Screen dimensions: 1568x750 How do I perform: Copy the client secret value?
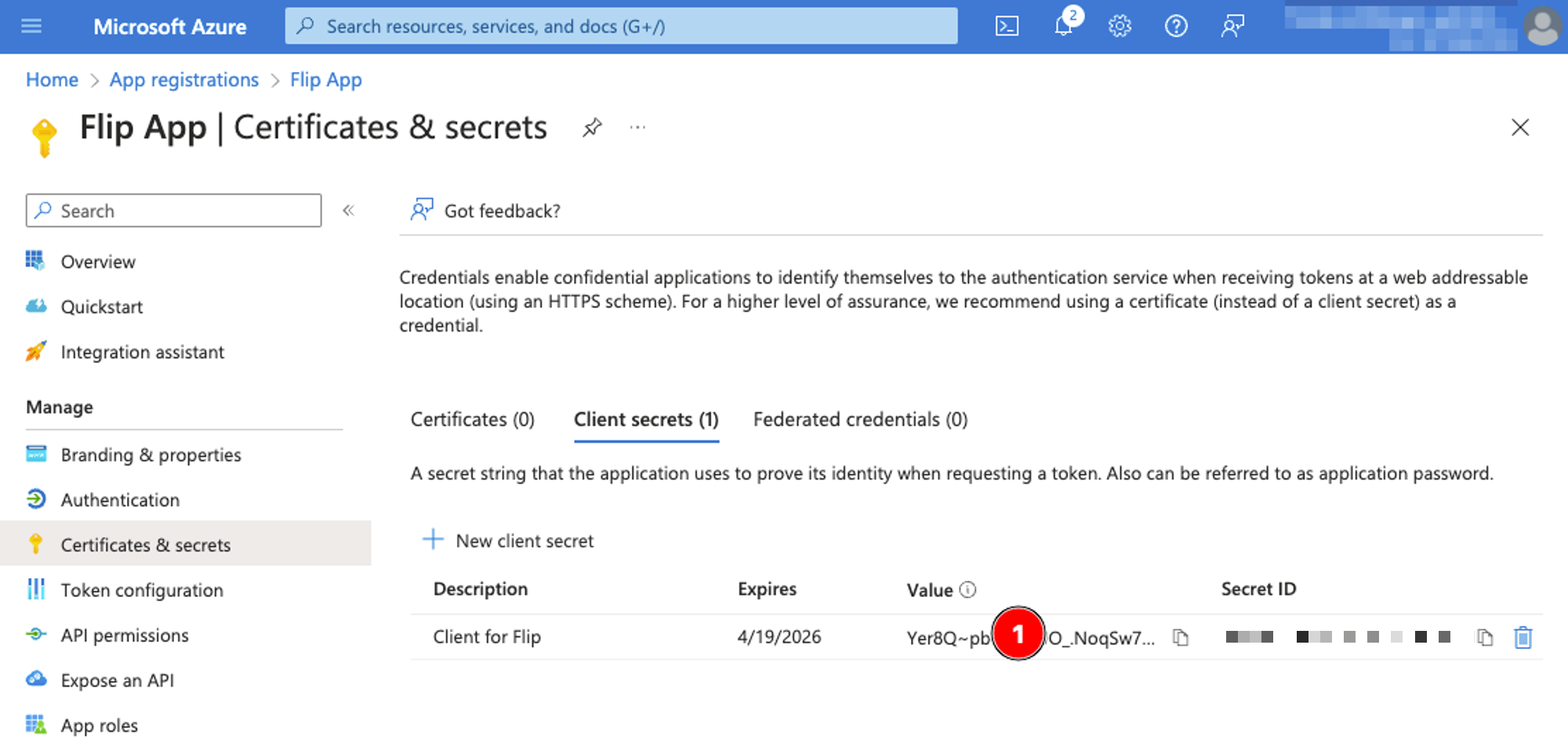[1181, 637]
